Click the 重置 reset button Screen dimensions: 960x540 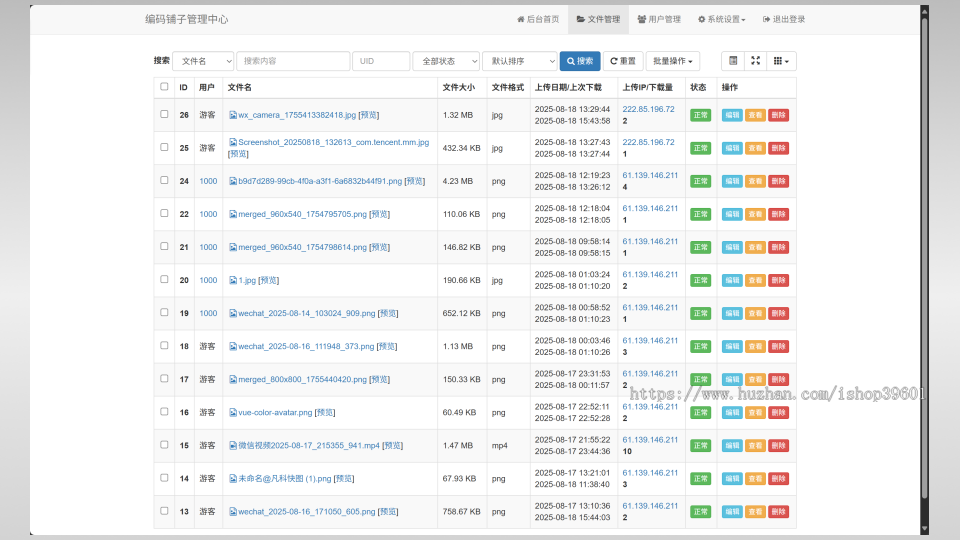point(623,61)
